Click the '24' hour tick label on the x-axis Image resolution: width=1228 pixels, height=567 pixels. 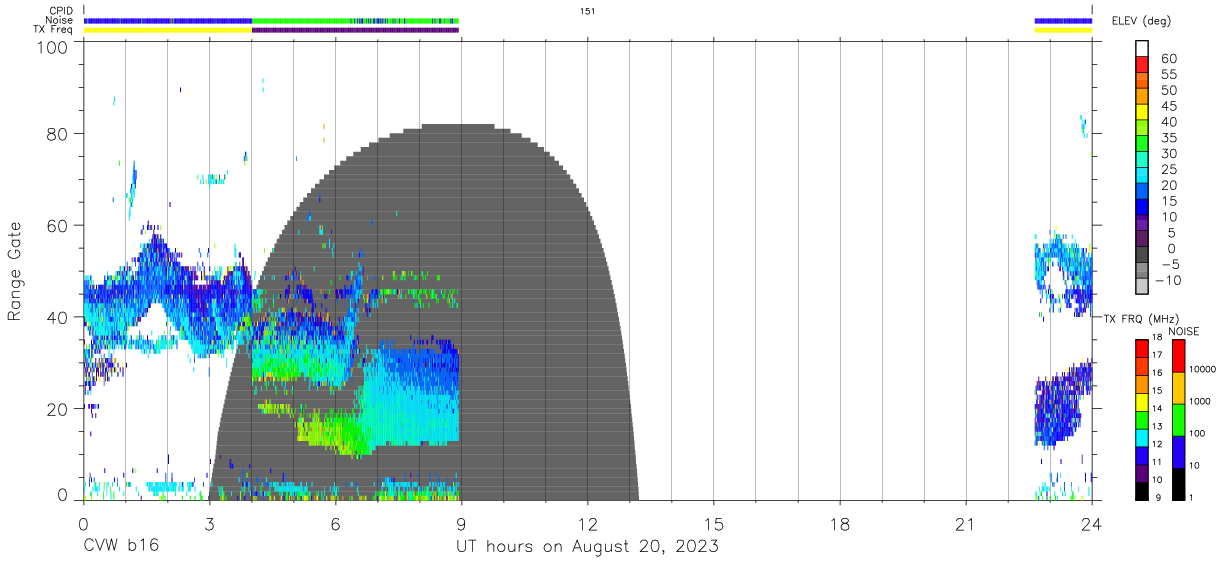1091,524
